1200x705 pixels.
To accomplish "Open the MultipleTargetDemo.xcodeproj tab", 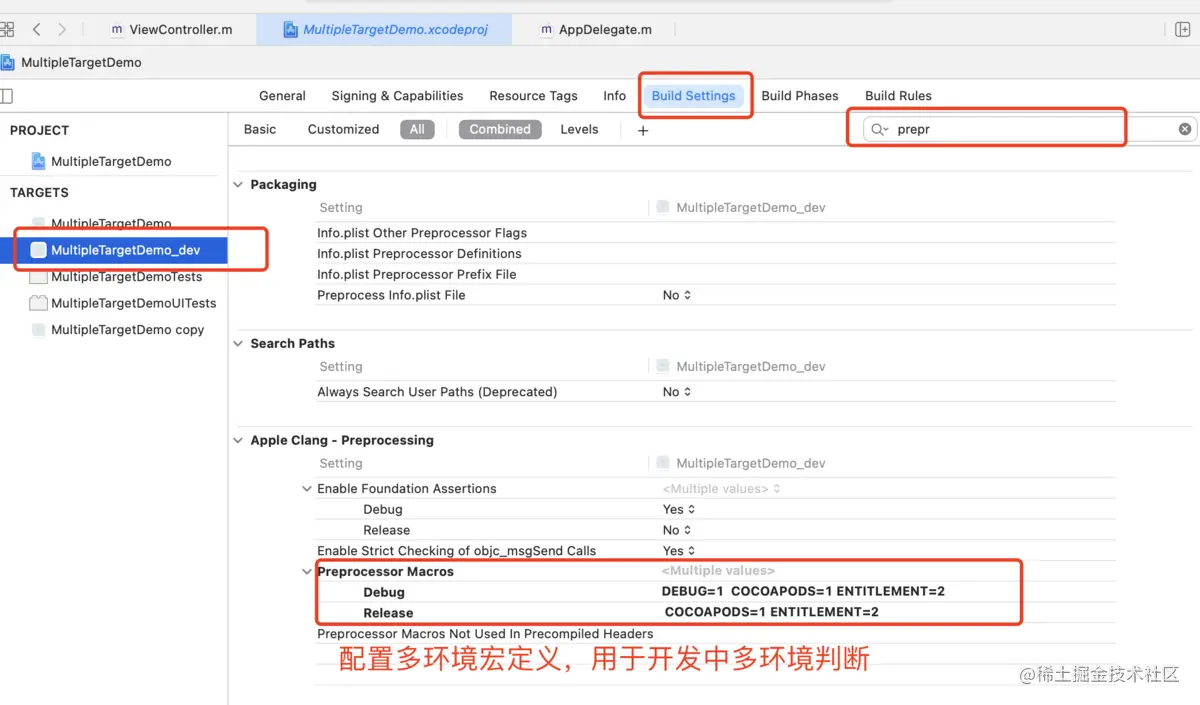I will [385, 30].
